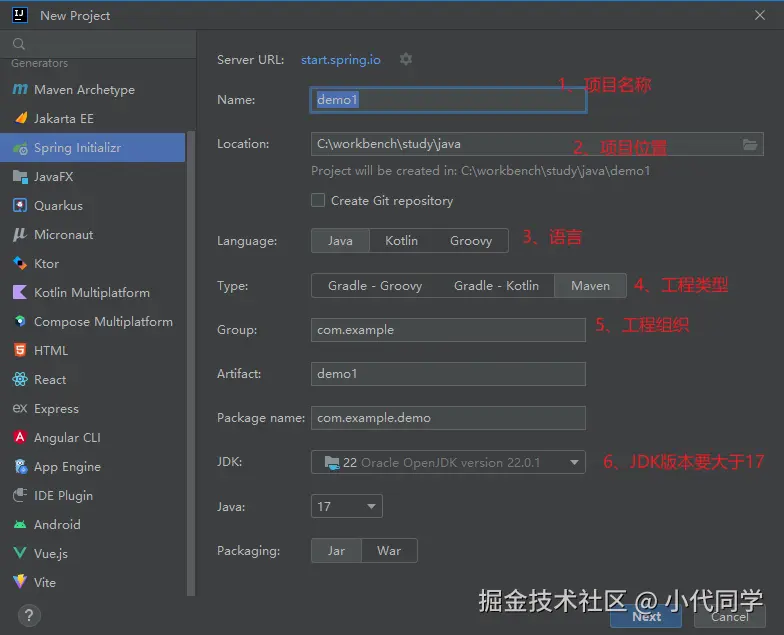Choose Gradle - Kotlin project type
This screenshot has height=635, width=784.
(496, 286)
